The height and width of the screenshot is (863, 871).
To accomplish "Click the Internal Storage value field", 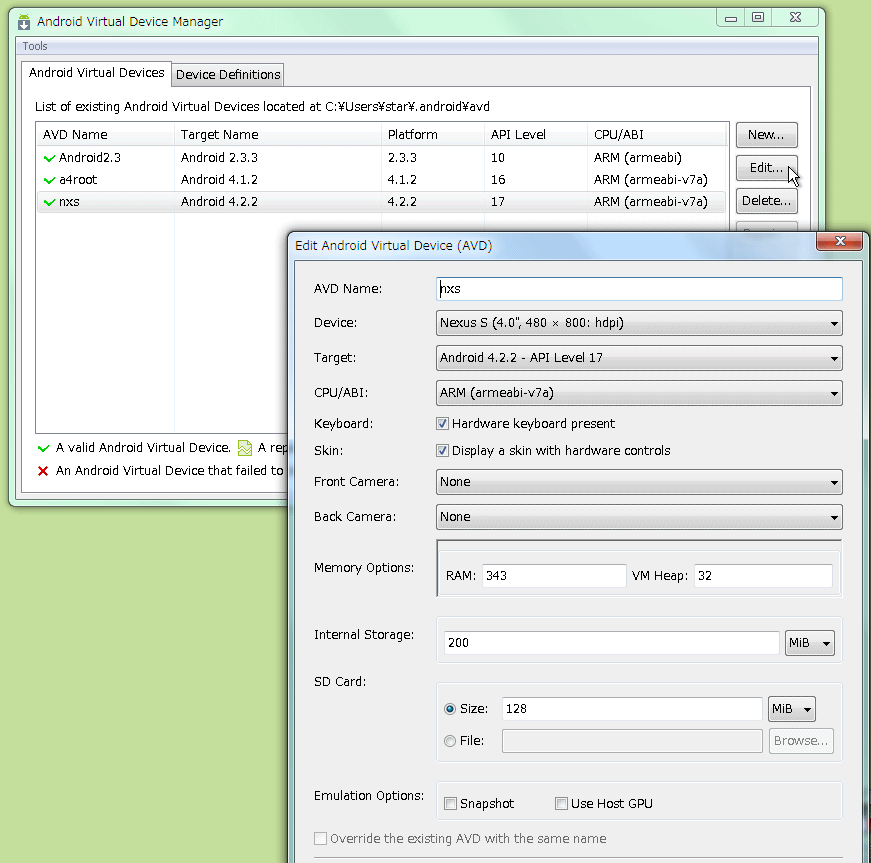I will coord(612,643).
